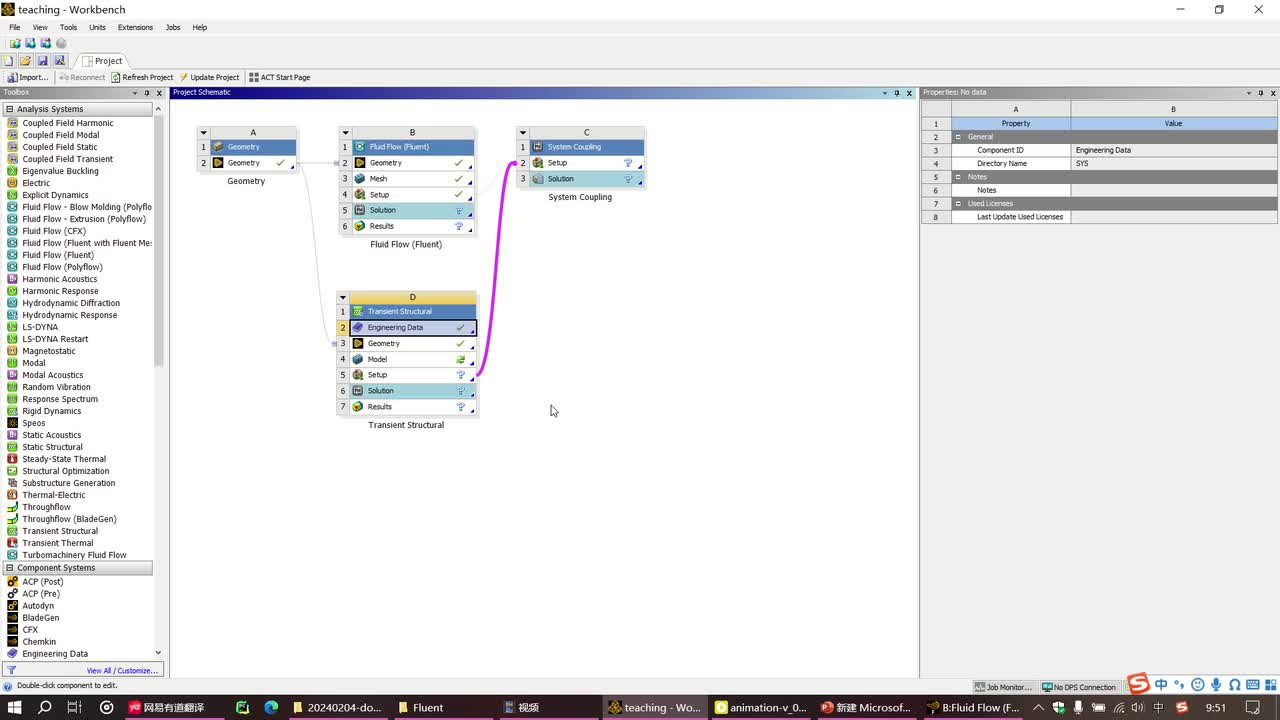Viewport: 1280px width, 720px height.
Task: Open Toolbox panel options dropdown
Action: coord(134,93)
